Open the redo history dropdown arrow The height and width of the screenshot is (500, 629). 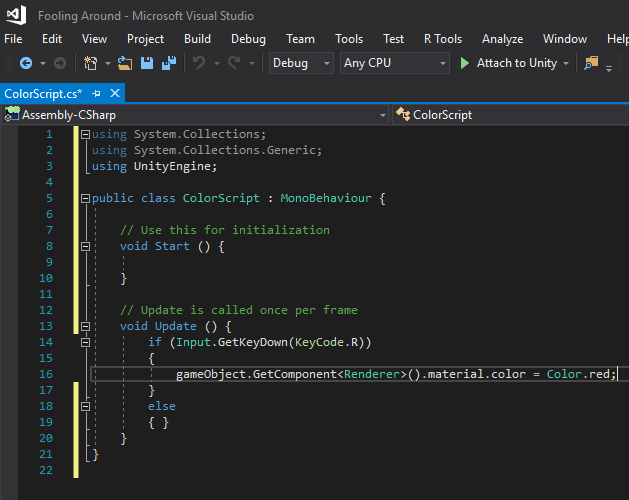click(x=252, y=63)
